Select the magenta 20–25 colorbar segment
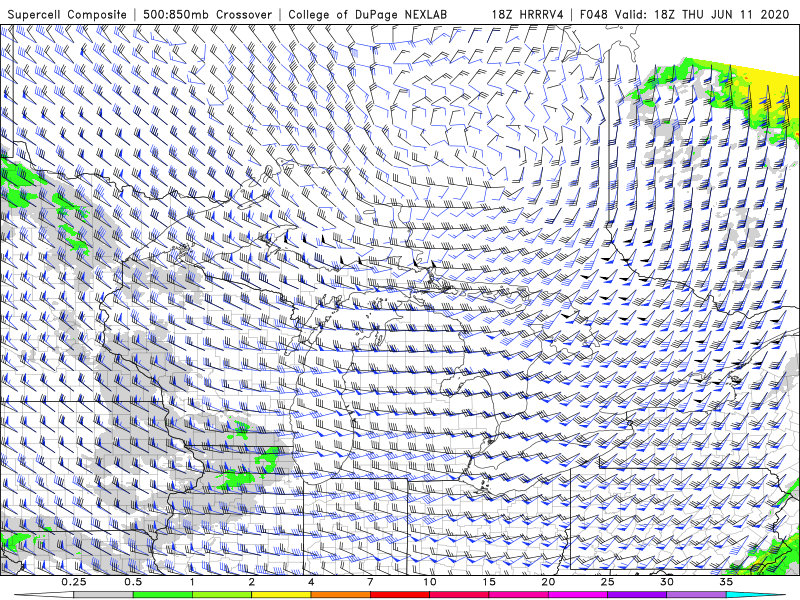 (578, 595)
